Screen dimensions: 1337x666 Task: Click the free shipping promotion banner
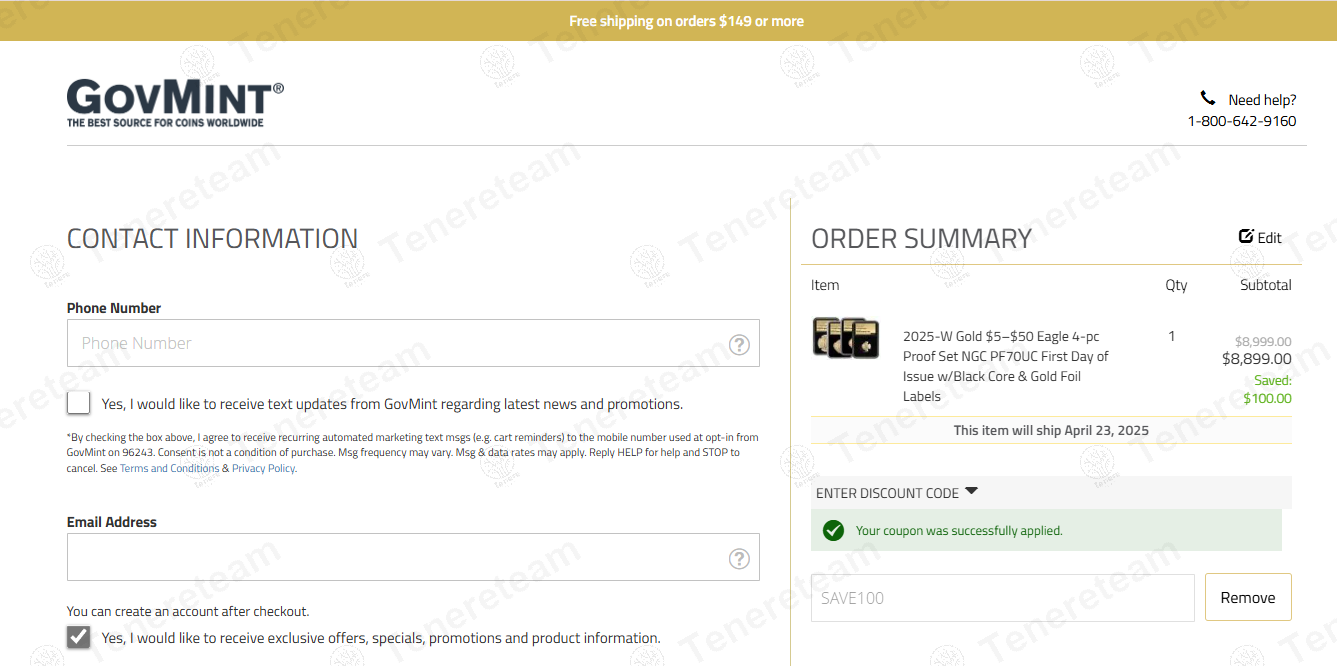(686, 21)
